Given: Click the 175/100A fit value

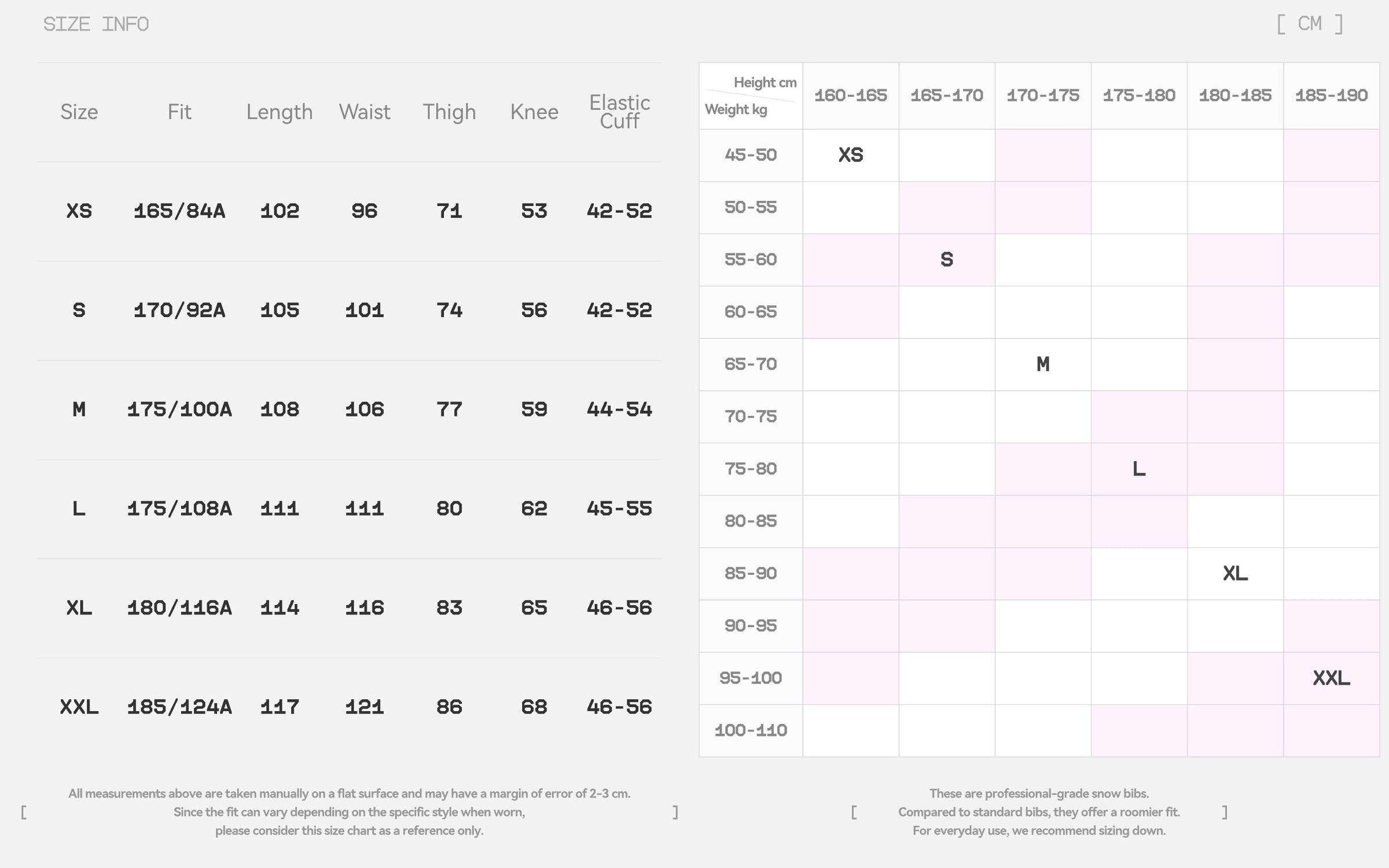Looking at the screenshot, I should [x=179, y=410].
